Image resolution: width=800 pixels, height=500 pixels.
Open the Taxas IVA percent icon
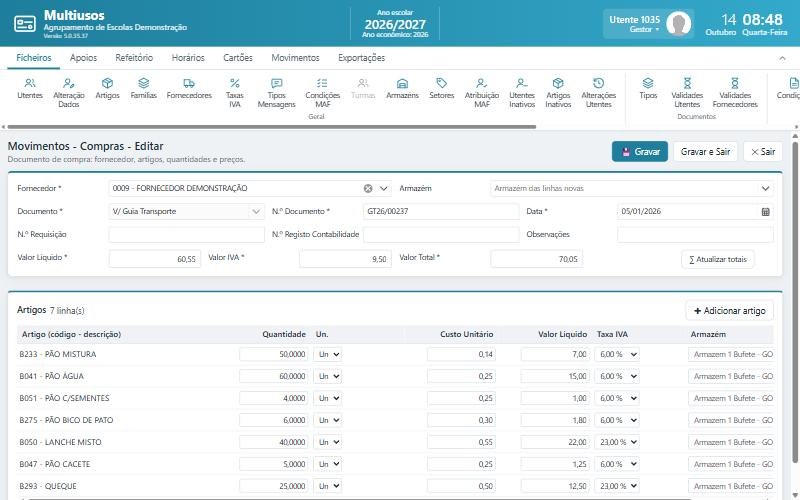(235, 93)
